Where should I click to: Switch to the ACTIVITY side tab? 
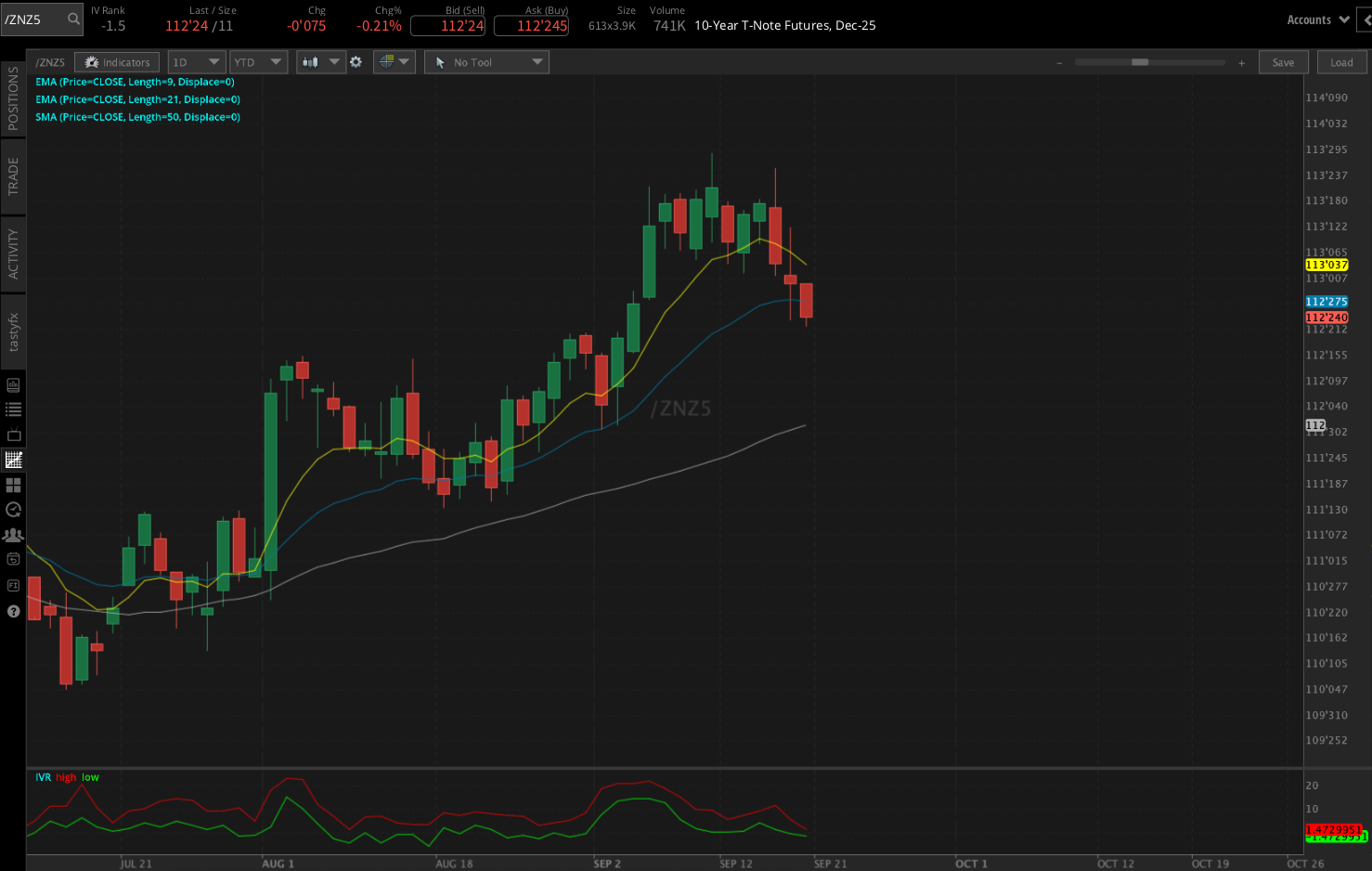13,253
